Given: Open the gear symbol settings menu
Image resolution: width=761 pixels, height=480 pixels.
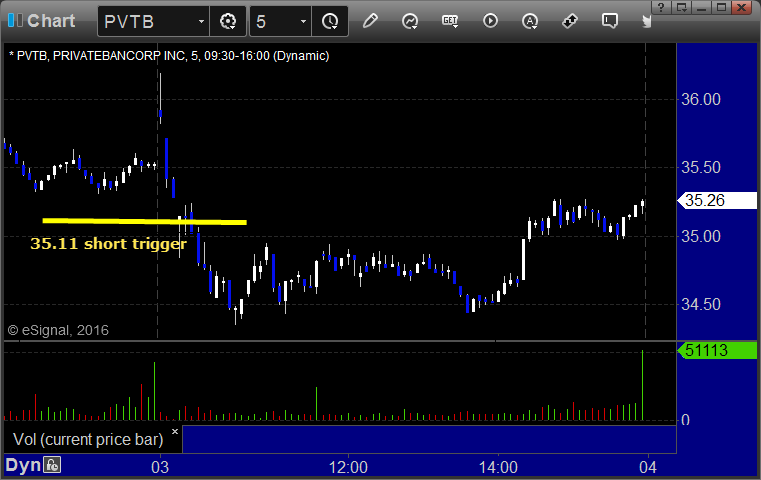Looking at the screenshot, I should click(228, 21).
